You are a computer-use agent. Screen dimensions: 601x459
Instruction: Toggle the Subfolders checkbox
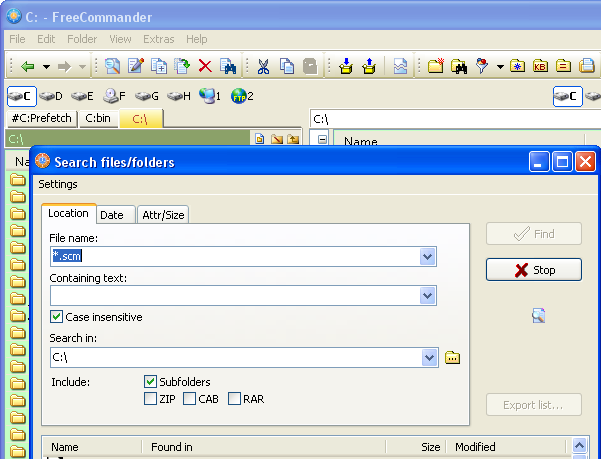pos(150,382)
